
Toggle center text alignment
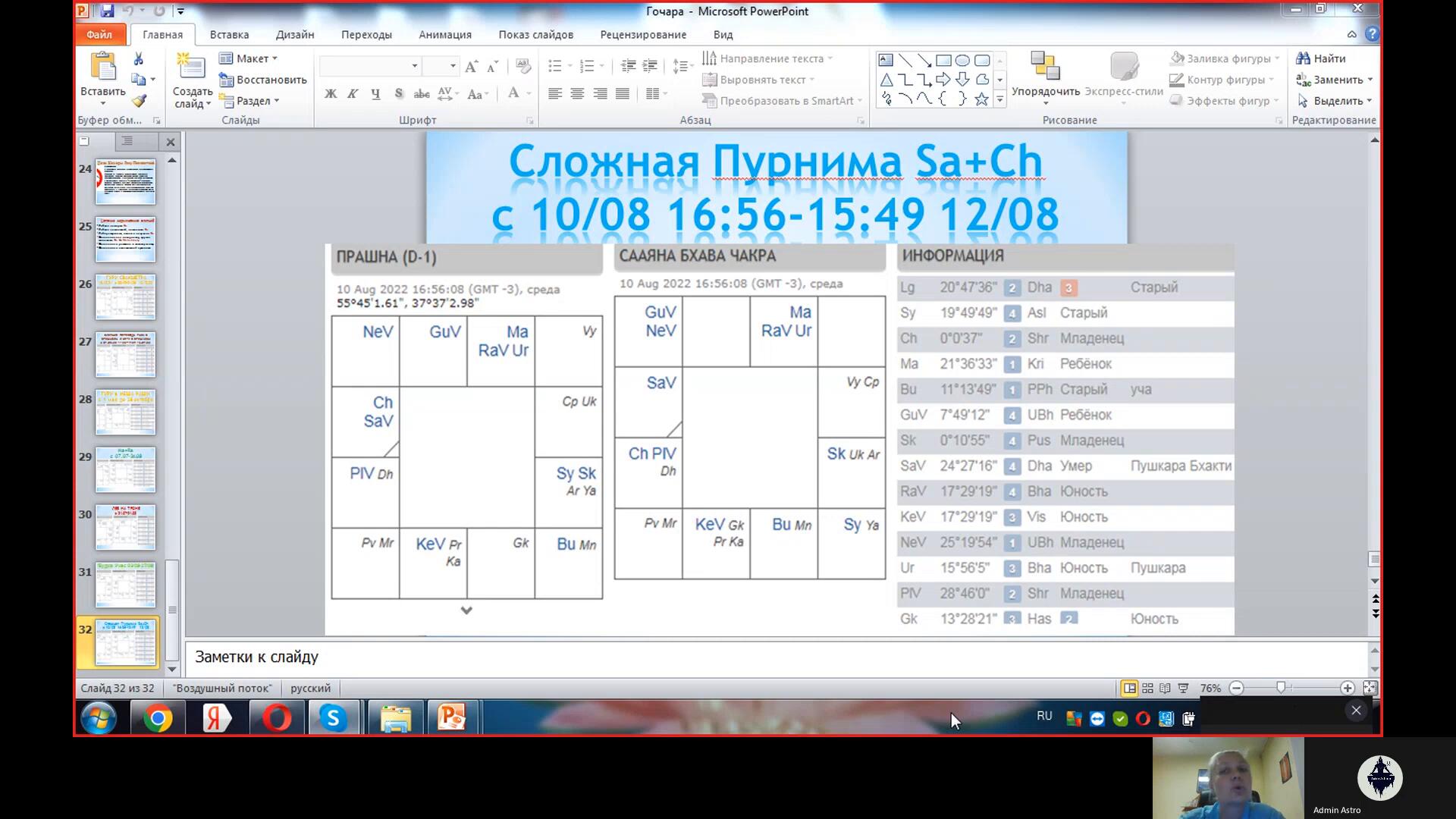click(577, 94)
